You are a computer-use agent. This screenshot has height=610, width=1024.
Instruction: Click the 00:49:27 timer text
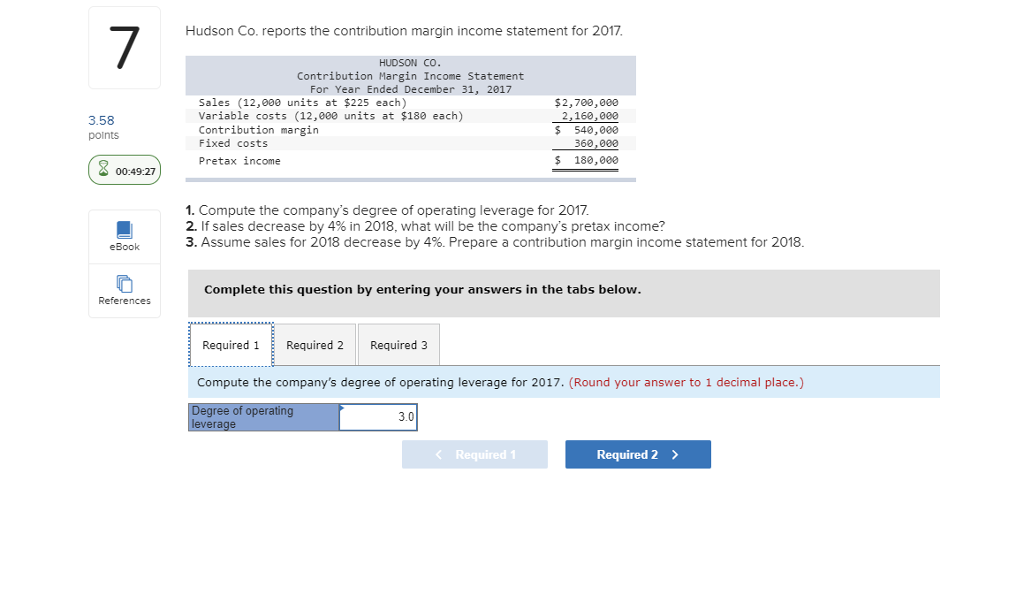pyautogui.click(x=135, y=171)
